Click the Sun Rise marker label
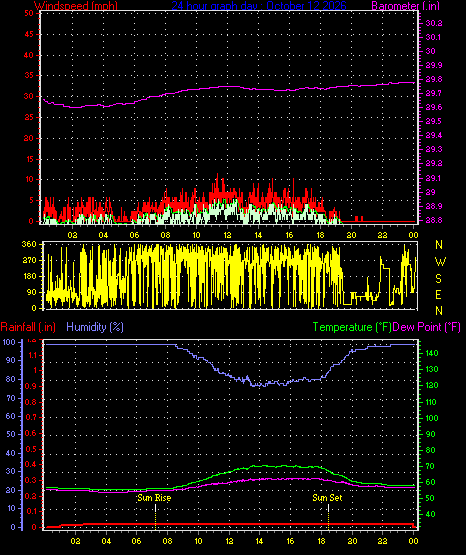Viewport: 466px width, 555px height. coord(154,498)
